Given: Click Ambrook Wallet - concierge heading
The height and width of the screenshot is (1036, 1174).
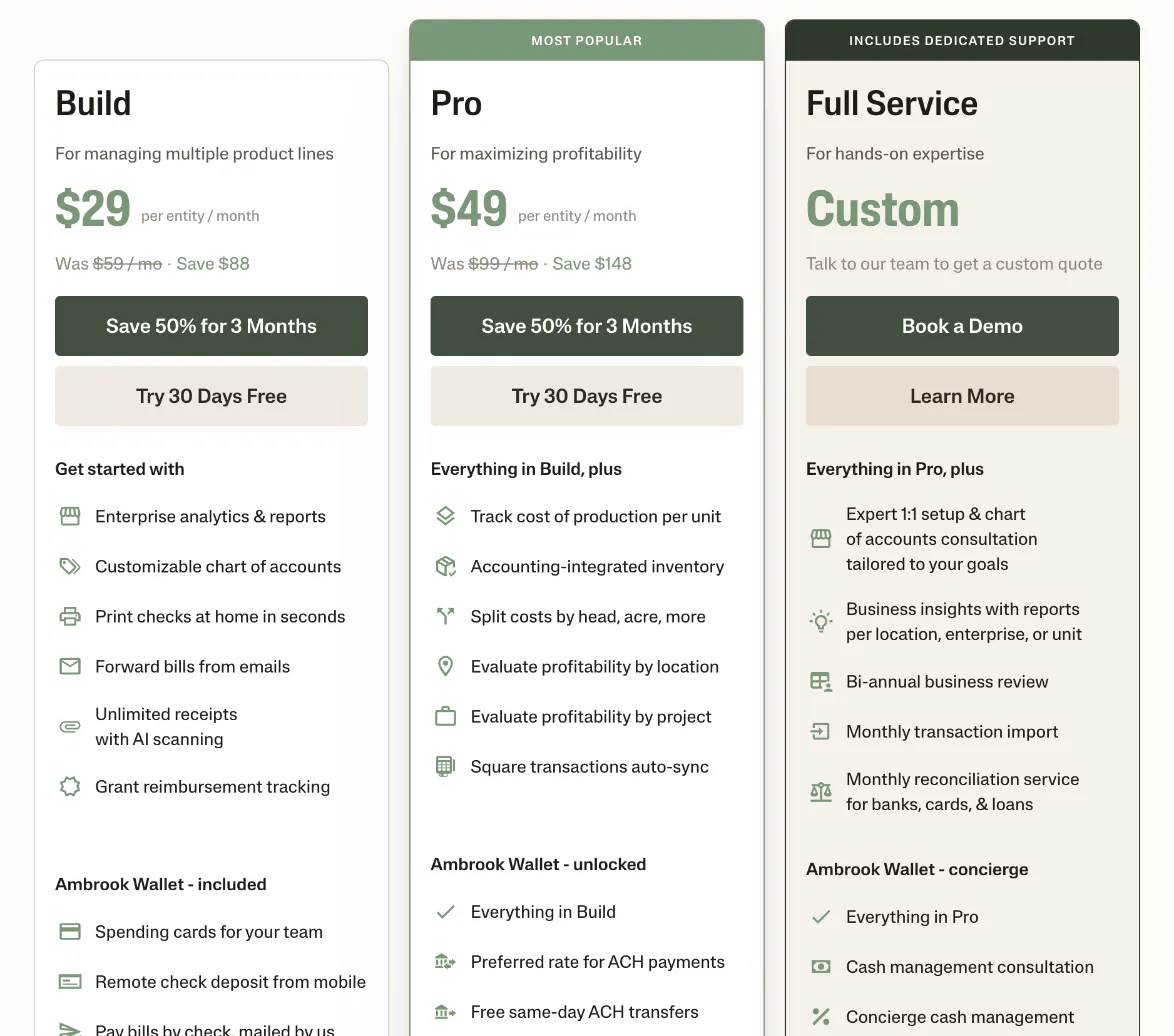Looking at the screenshot, I should pyautogui.click(x=917, y=869).
